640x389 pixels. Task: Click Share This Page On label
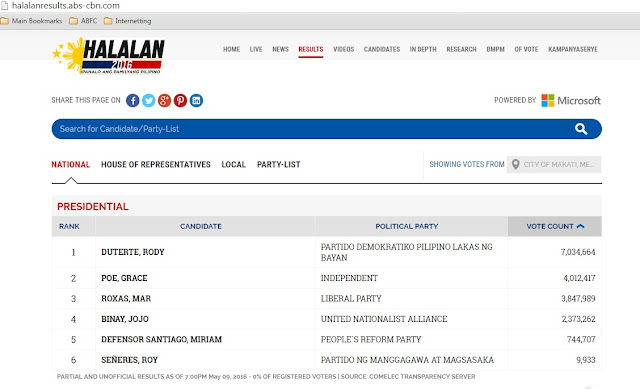86,100
